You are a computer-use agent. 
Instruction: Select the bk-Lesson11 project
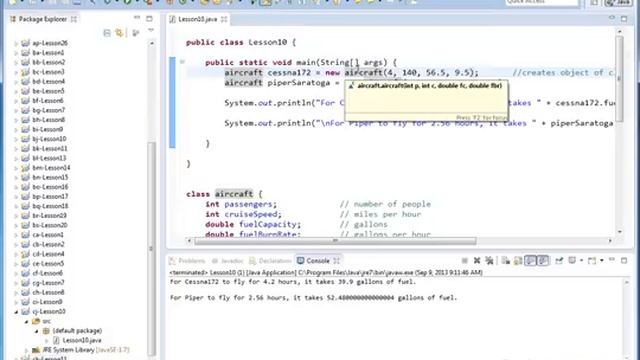(x=50, y=149)
